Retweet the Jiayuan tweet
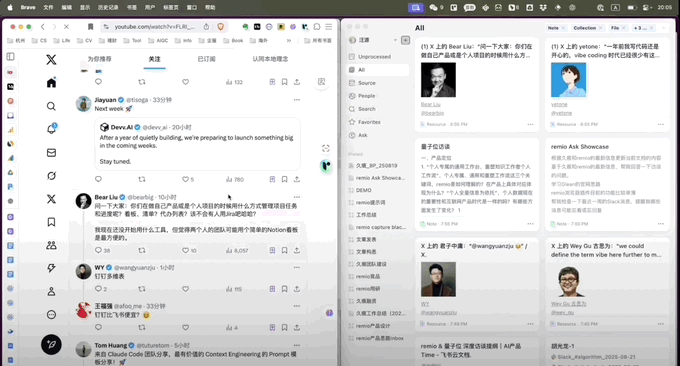This screenshot has height=366, width=680. click(x=142, y=179)
